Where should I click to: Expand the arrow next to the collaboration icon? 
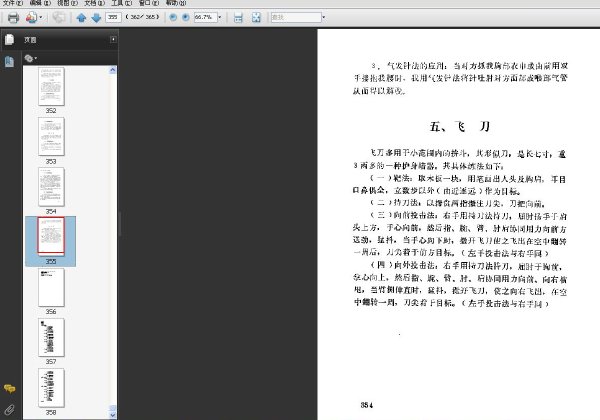point(41,18)
